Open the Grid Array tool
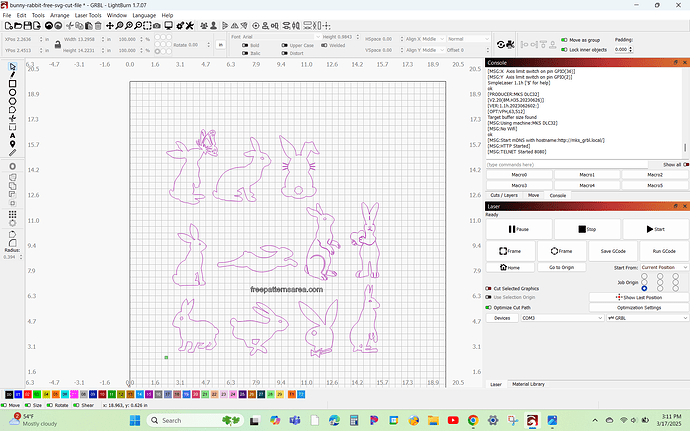The width and height of the screenshot is (690, 431). (x=12, y=214)
